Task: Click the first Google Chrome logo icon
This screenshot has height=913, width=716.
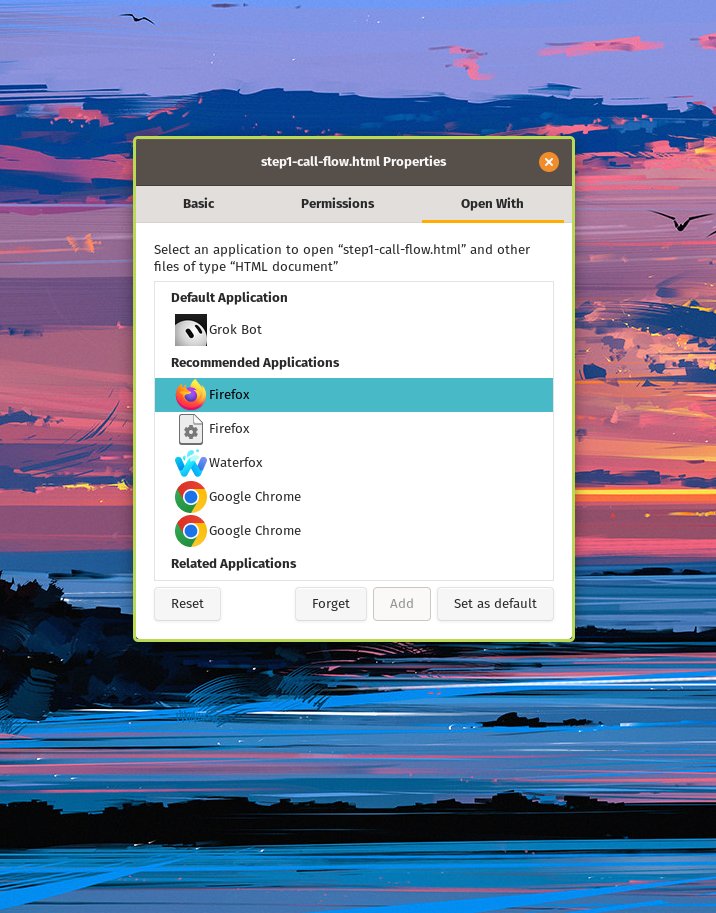Action: click(x=191, y=497)
